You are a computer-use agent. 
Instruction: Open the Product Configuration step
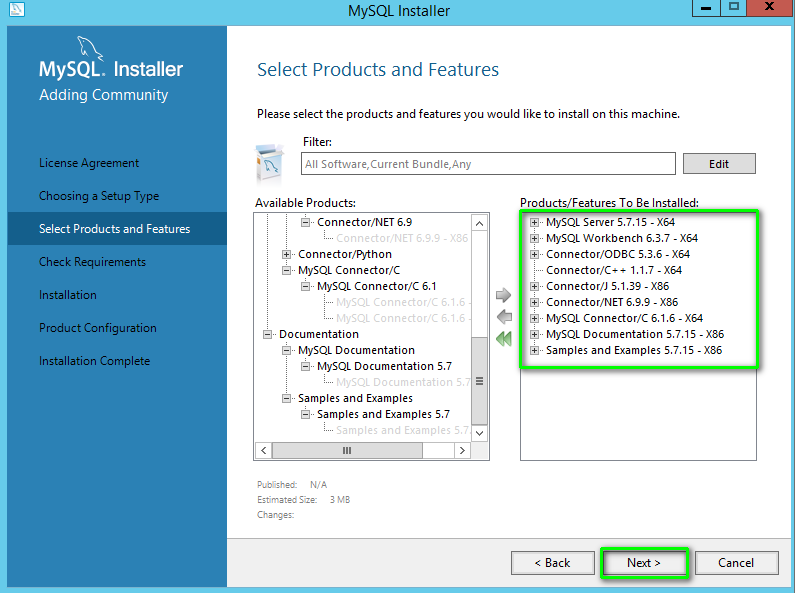(x=97, y=327)
